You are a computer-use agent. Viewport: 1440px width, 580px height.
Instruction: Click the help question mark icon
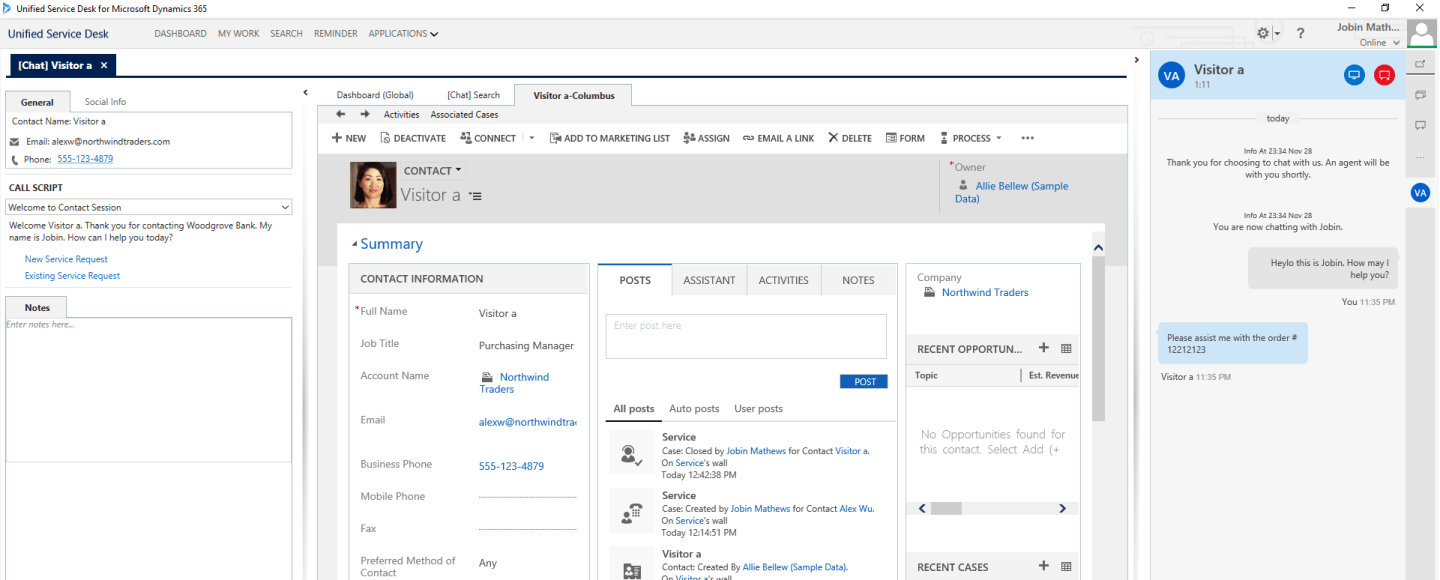(x=1300, y=33)
